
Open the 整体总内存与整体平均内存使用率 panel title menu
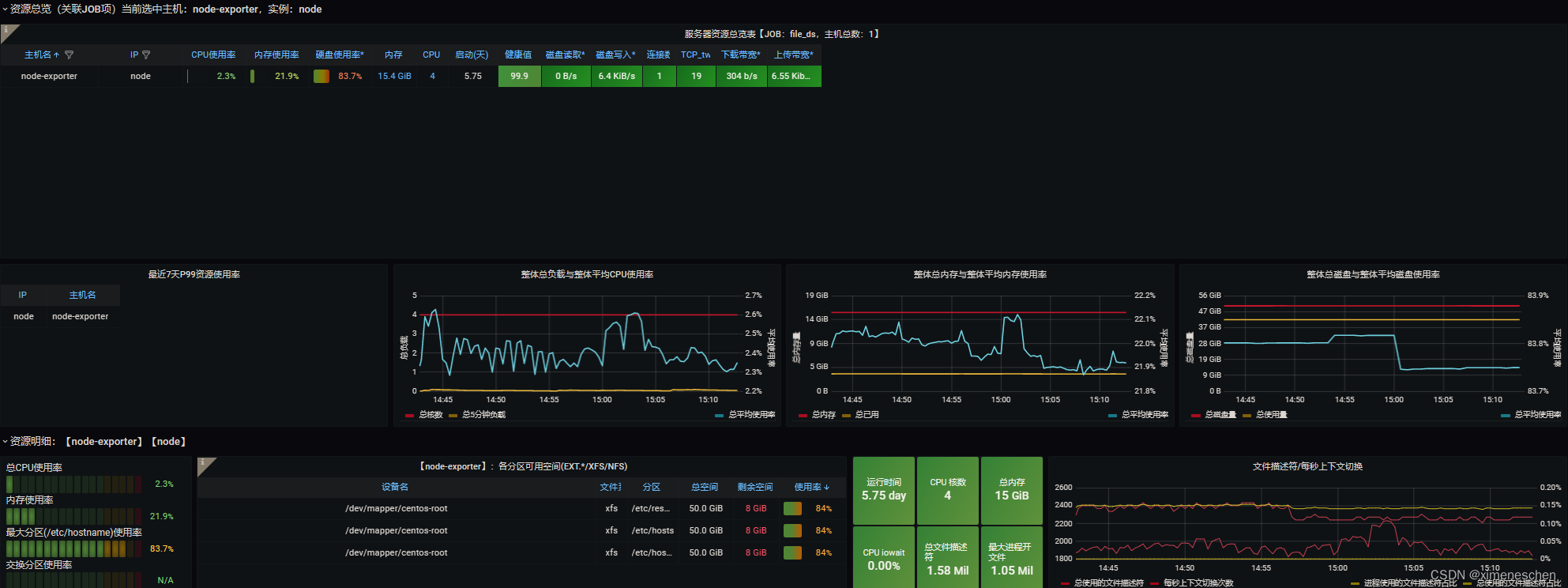point(980,274)
